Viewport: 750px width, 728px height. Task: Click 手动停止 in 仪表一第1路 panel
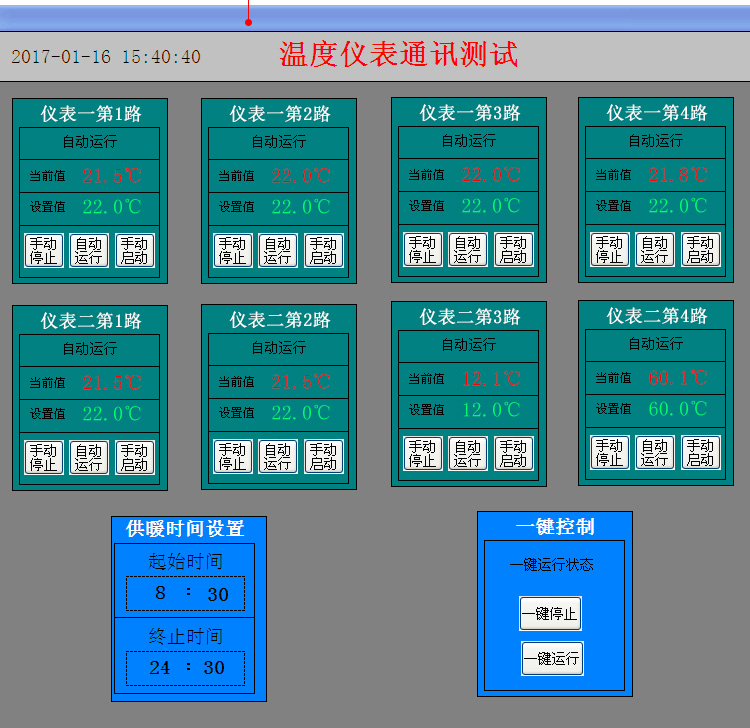pyautogui.click(x=44, y=251)
